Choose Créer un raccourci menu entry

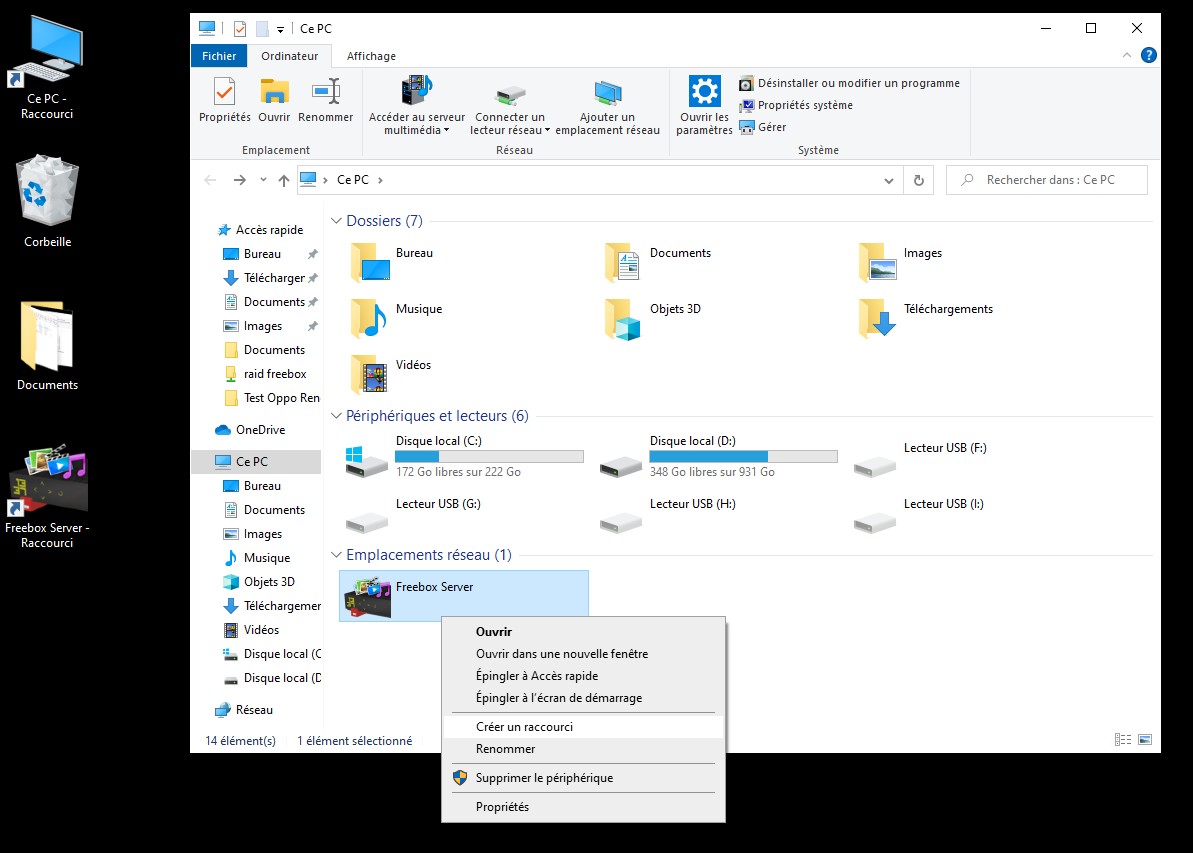[x=524, y=727]
